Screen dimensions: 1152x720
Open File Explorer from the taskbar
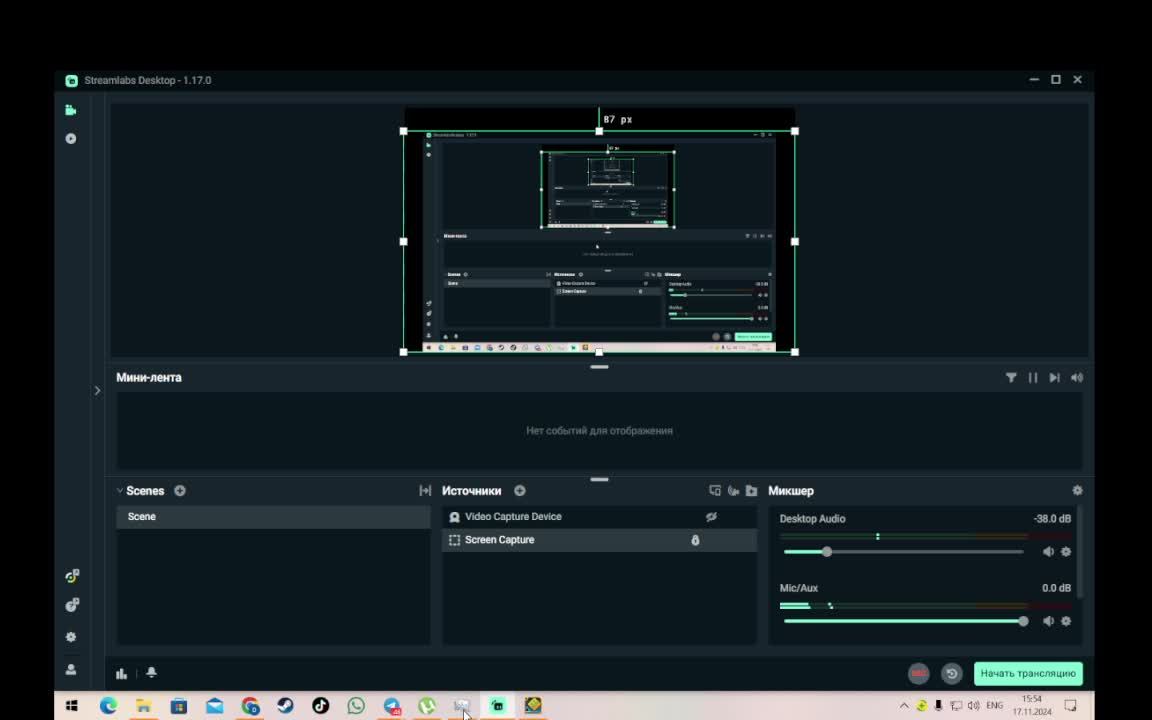point(143,706)
